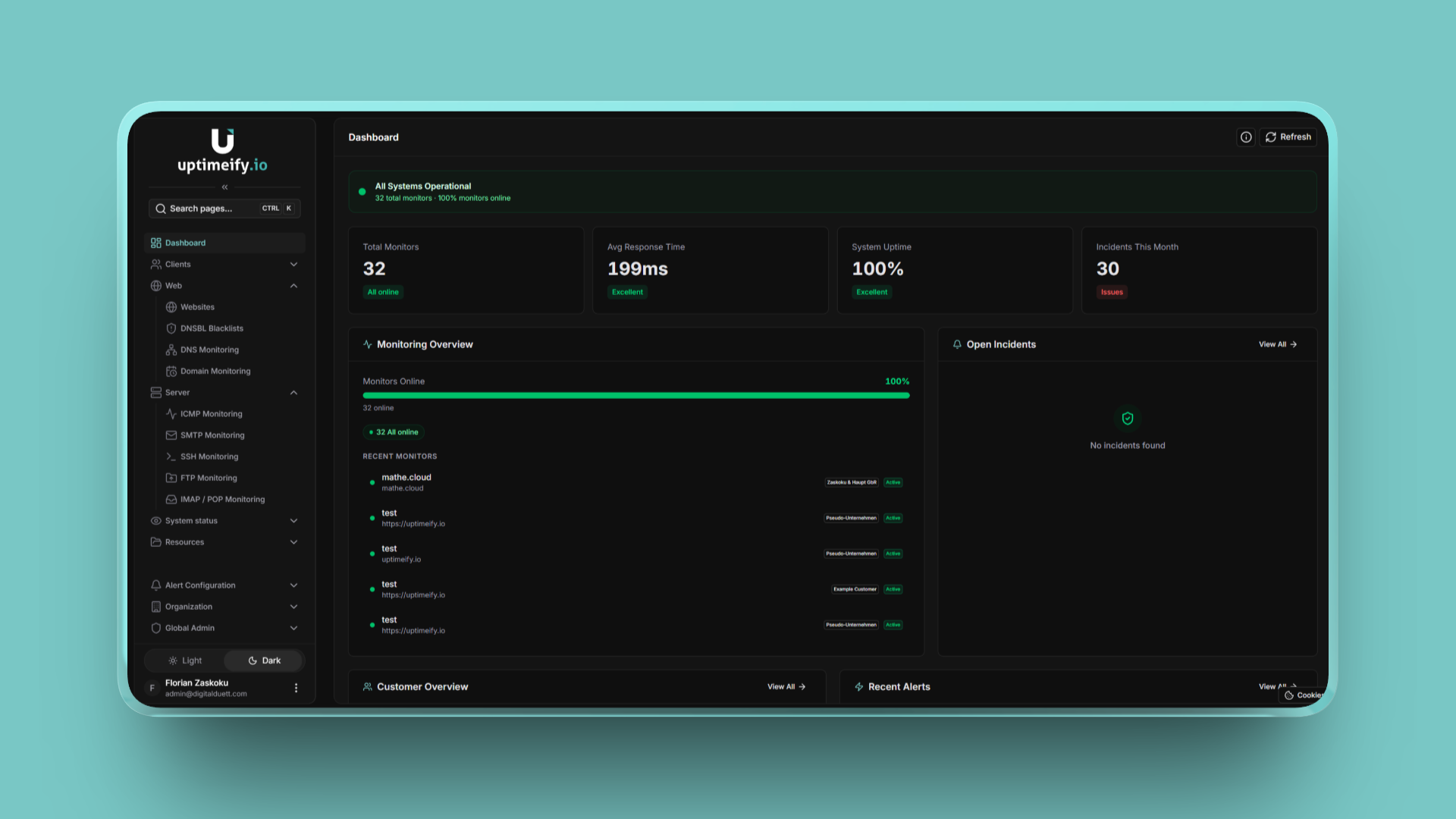The height and width of the screenshot is (819, 1456).
Task: Click the info icon near Refresh
Action: [1246, 137]
